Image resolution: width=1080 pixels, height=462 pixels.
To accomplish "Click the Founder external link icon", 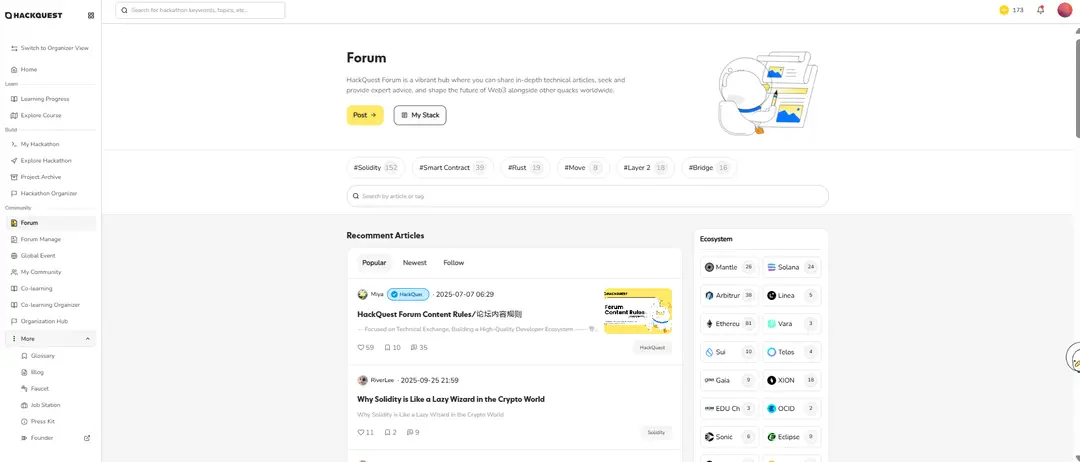I will (87, 438).
